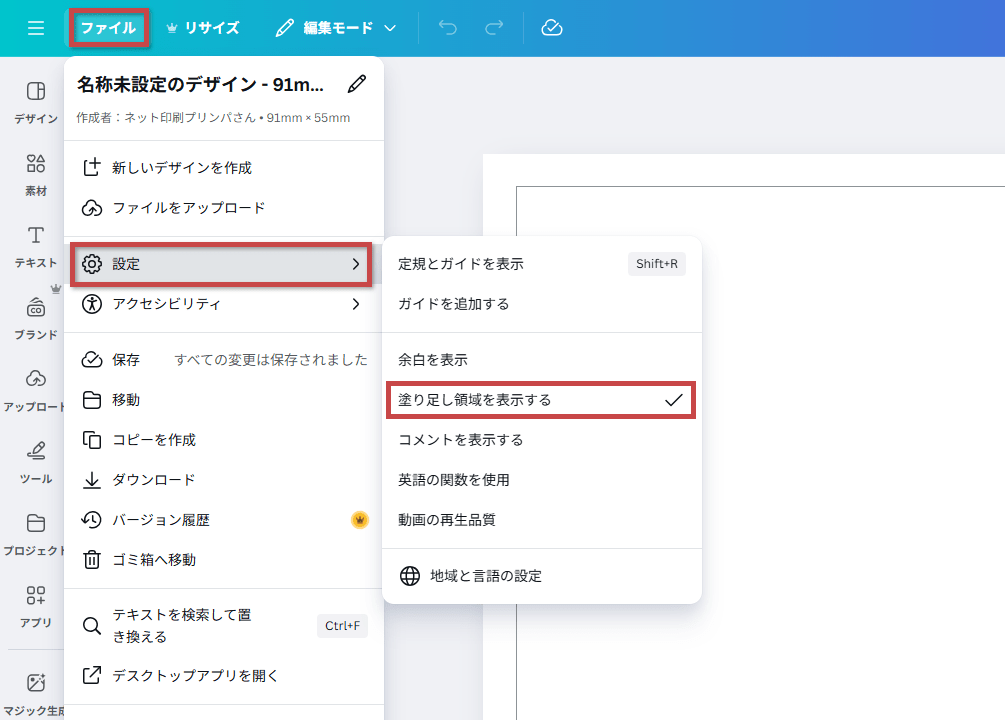Open the アプリ apps sidebar panel
This screenshot has width=1005, height=720.
pyautogui.click(x=36, y=606)
